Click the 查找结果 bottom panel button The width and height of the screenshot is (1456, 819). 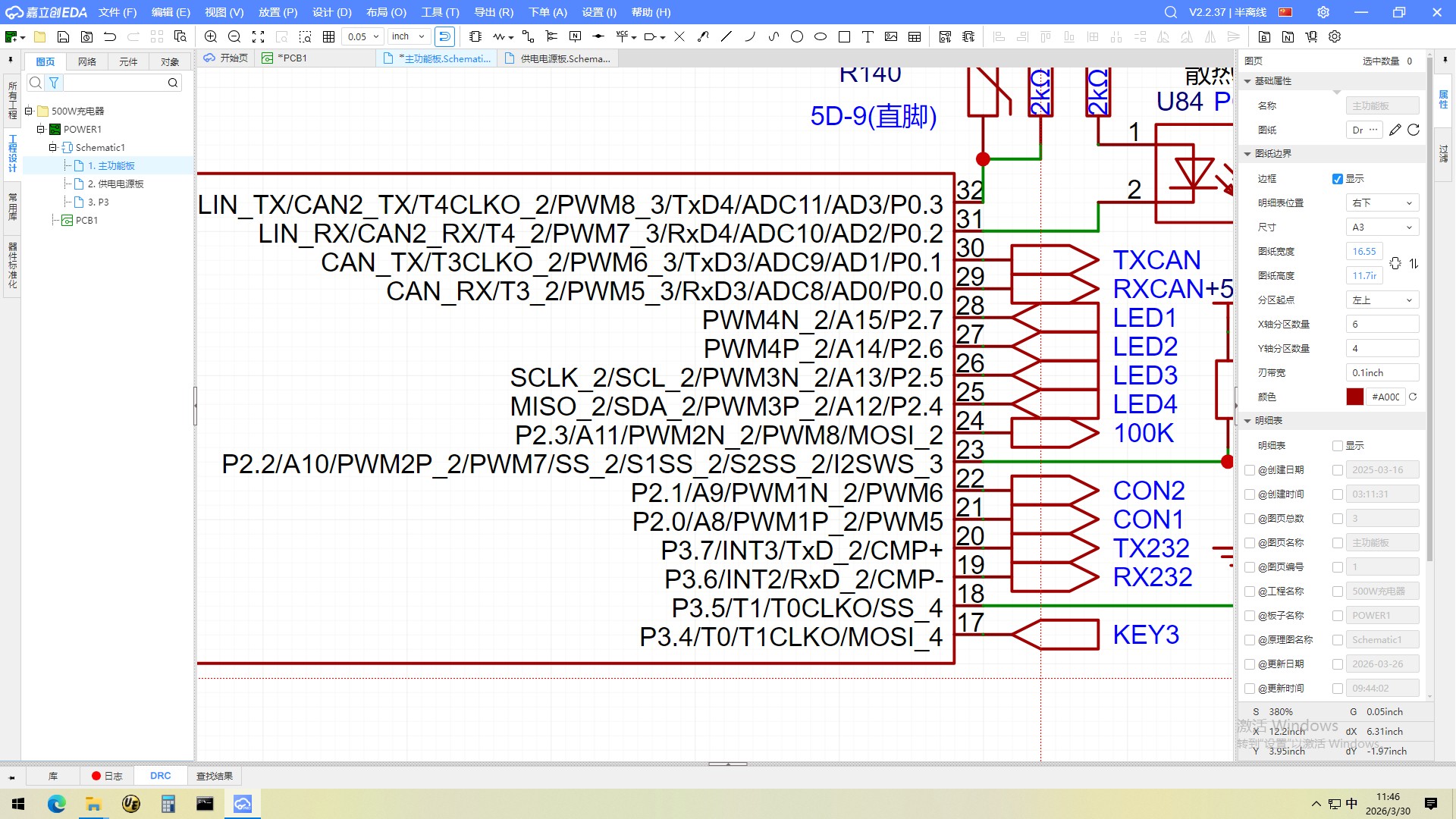(x=215, y=776)
